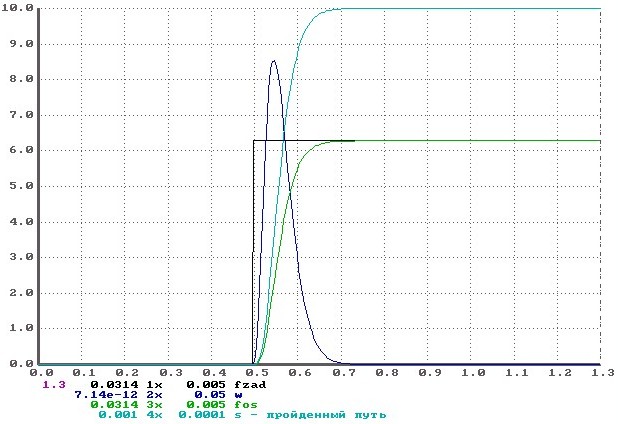Select the y-axis value 3.0
The width and height of the screenshot is (618, 424).
(21, 257)
